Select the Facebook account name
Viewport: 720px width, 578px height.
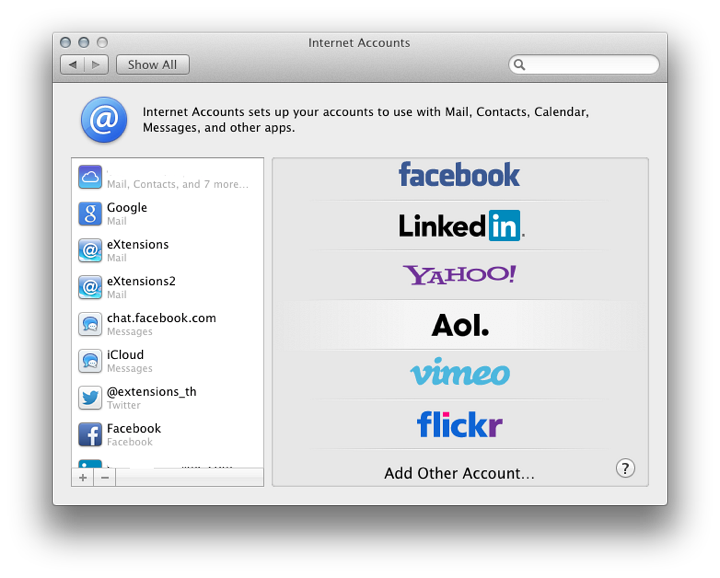pyautogui.click(x=134, y=428)
